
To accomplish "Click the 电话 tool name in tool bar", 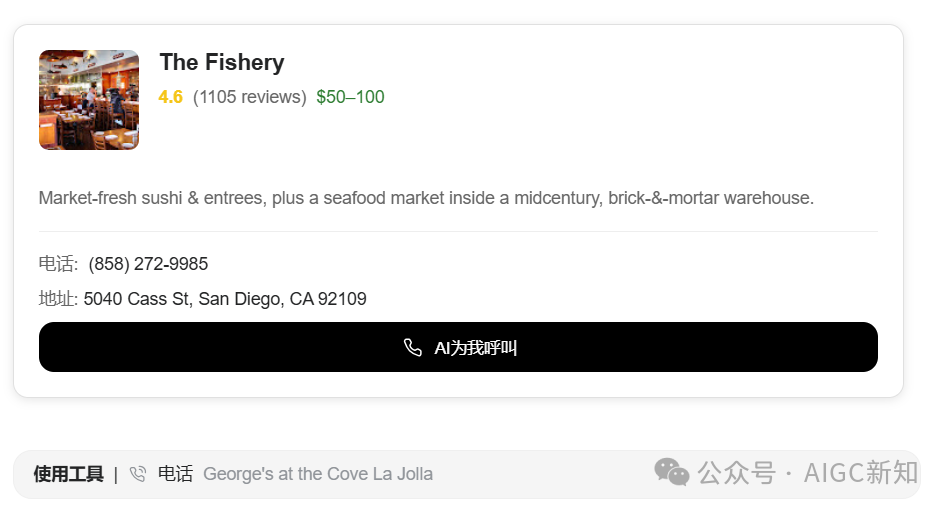I will 176,473.
